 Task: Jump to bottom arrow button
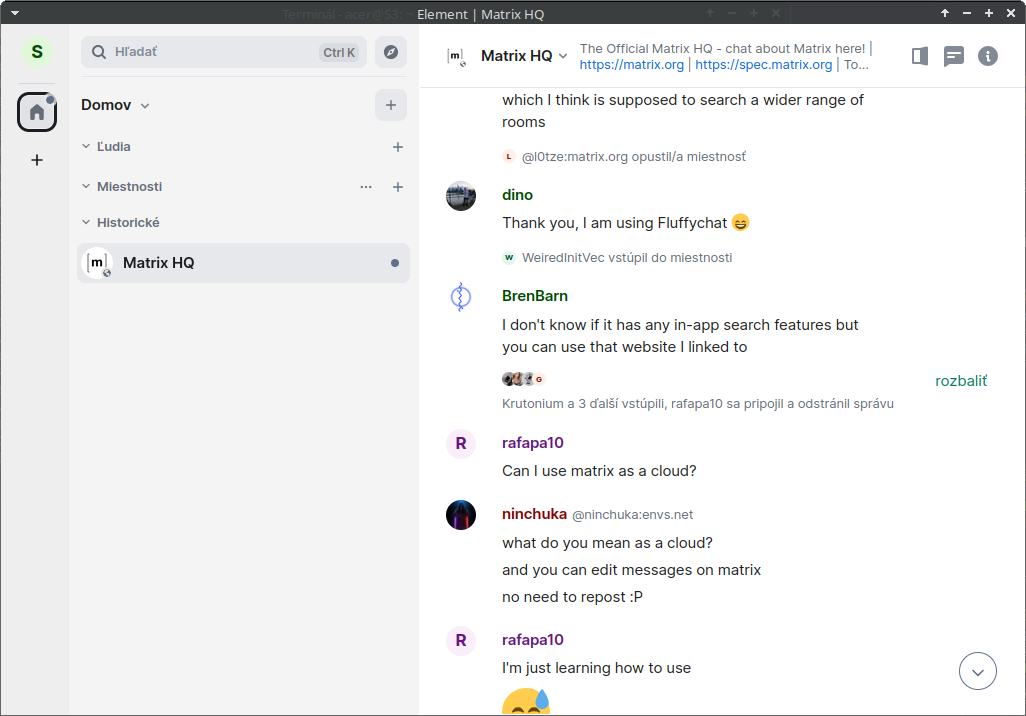[x=978, y=671]
